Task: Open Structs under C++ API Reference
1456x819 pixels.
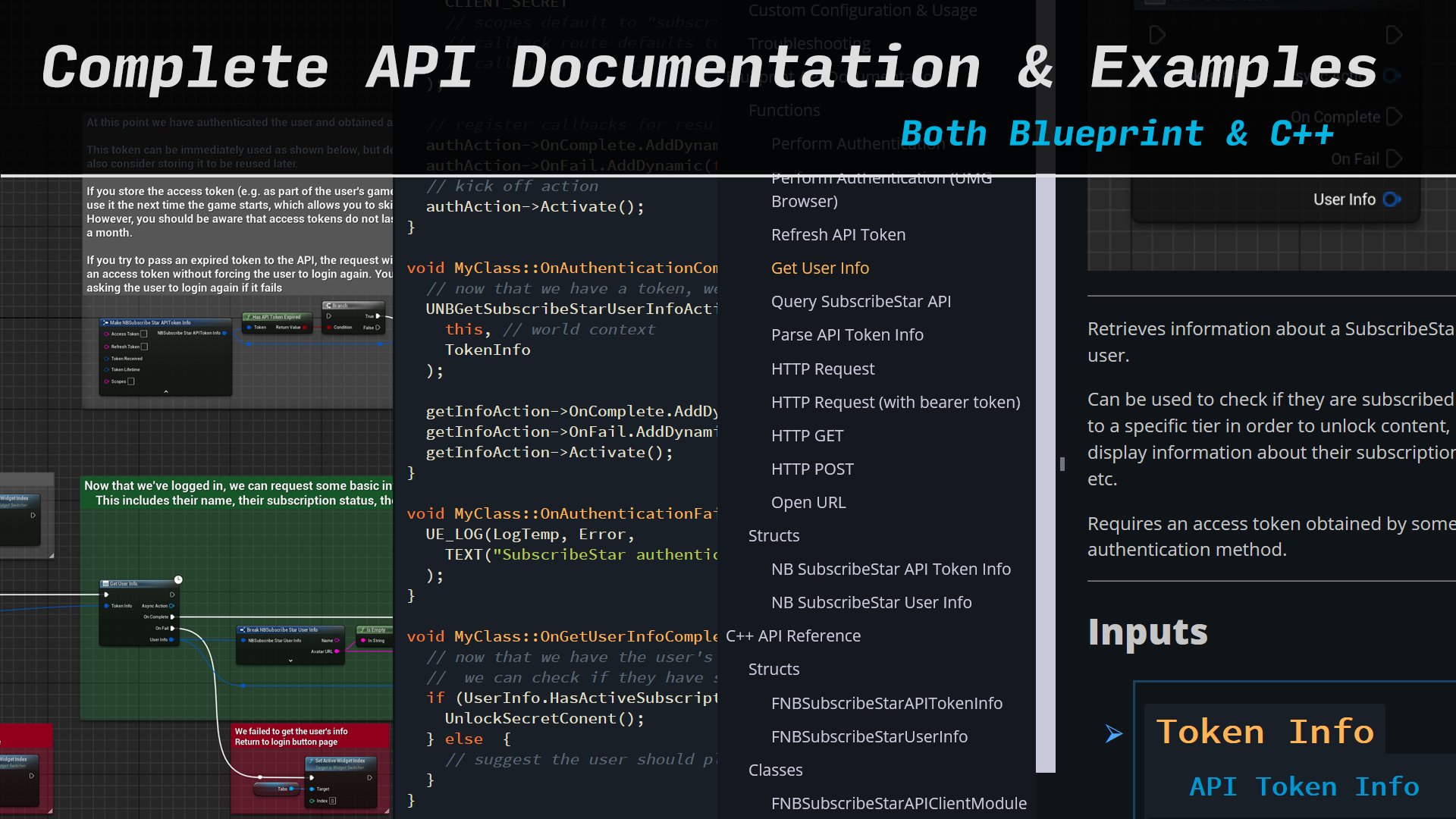Action: [773, 670]
